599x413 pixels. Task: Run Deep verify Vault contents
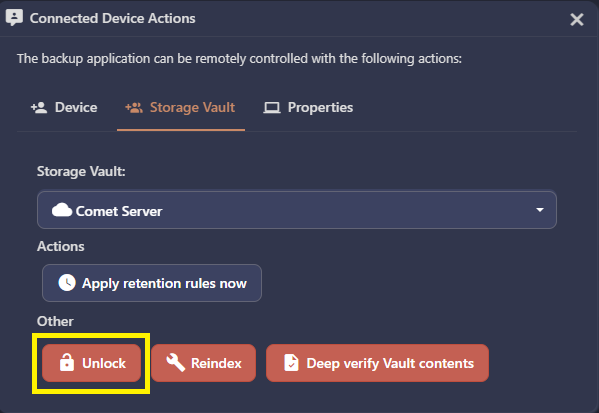tap(377, 363)
